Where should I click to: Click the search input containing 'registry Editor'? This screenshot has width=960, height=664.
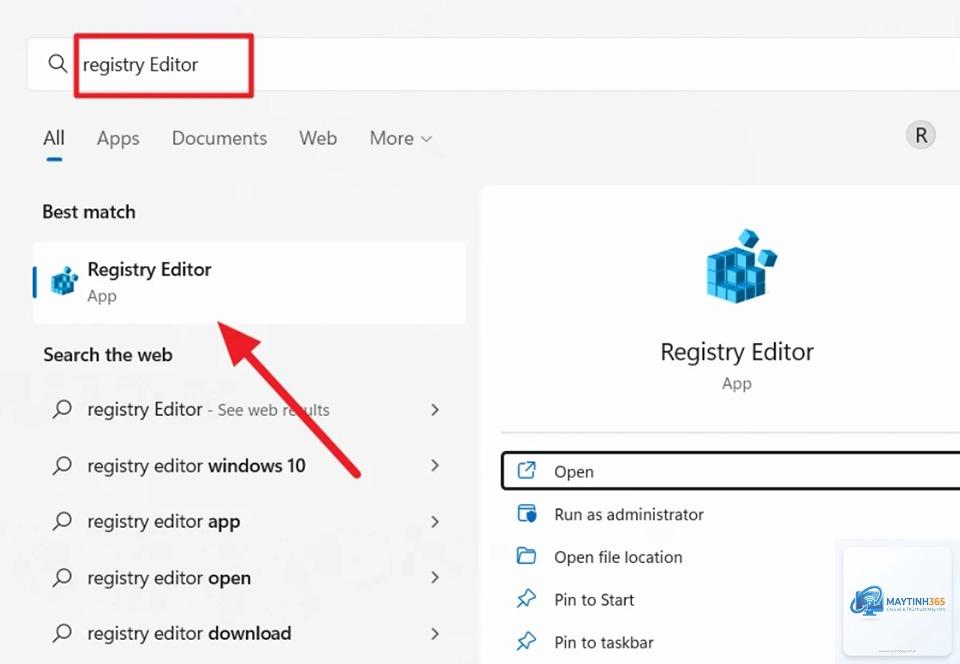[x=493, y=64]
